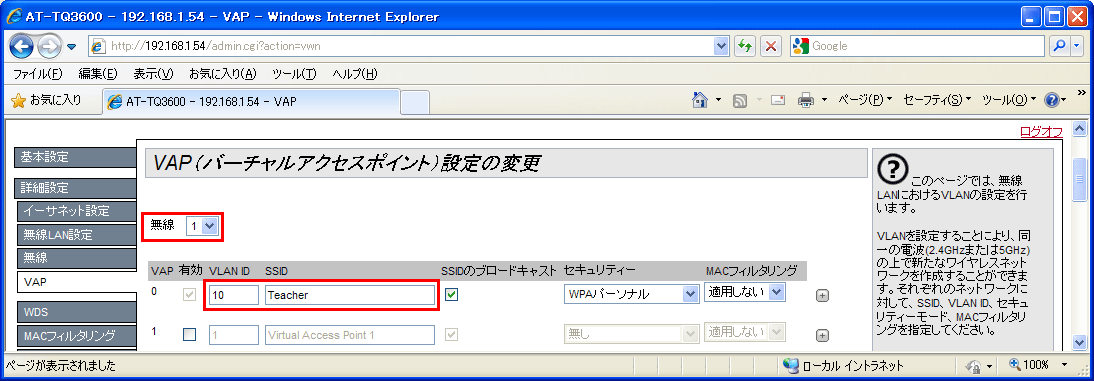Open a new blank tab
Screen dimensions: 1094x381
[x=414, y=102]
